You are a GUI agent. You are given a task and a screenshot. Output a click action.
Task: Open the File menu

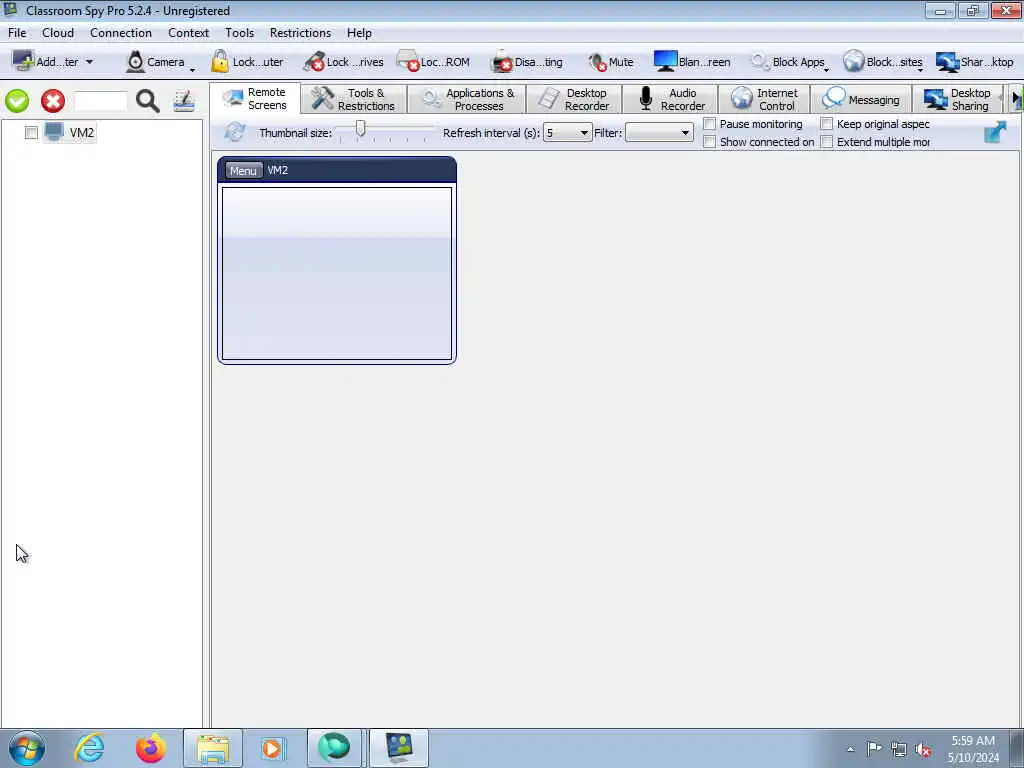(17, 33)
